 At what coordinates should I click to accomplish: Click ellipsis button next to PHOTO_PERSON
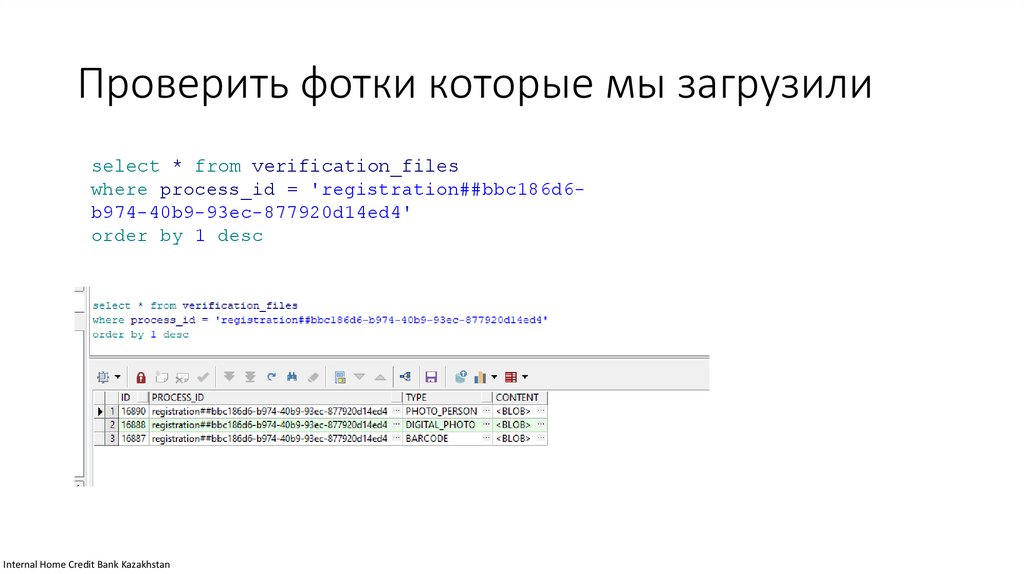click(x=487, y=411)
